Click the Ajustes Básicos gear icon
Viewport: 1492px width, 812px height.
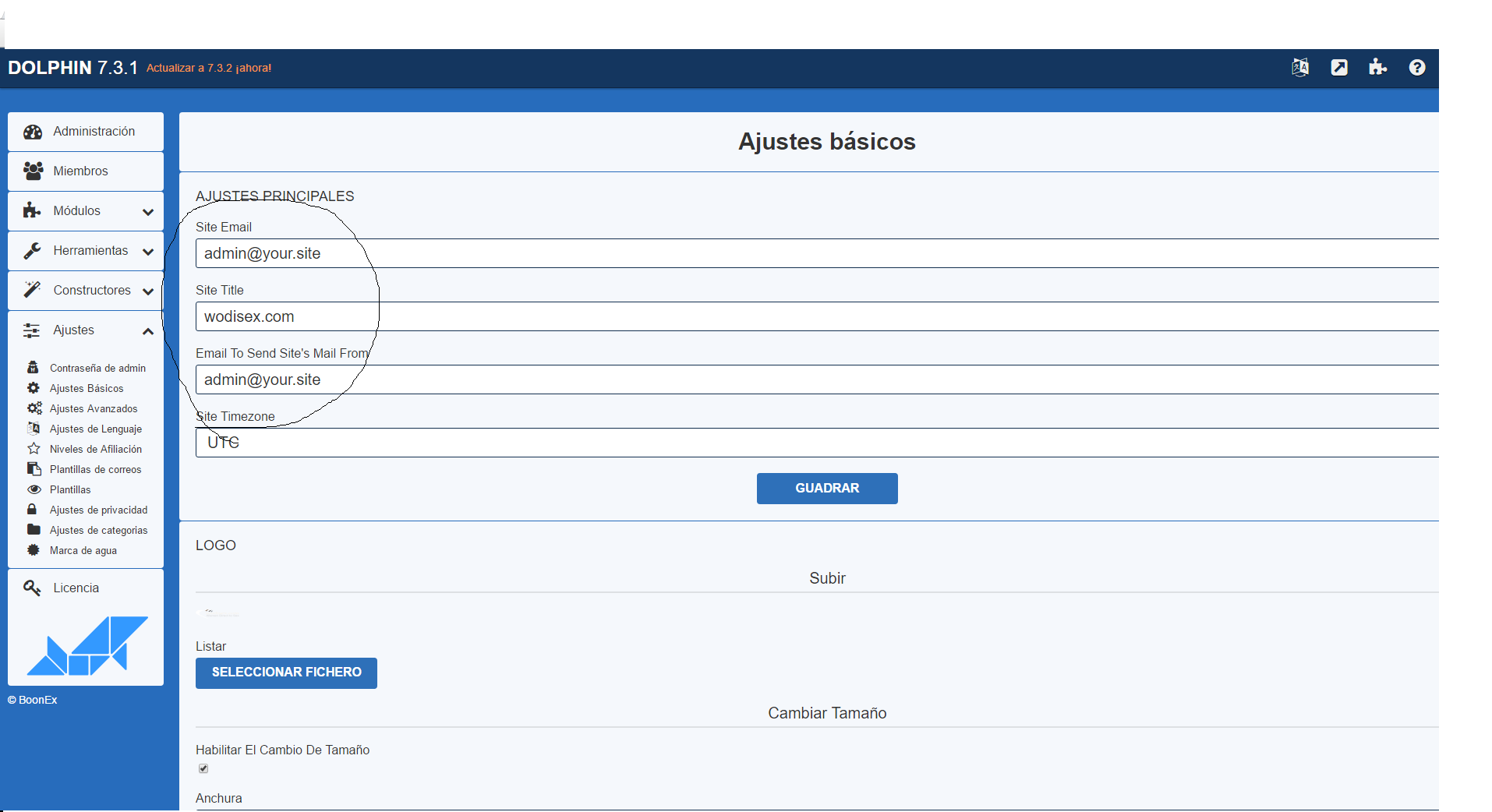pyautogui.click(x=33, y=387)
